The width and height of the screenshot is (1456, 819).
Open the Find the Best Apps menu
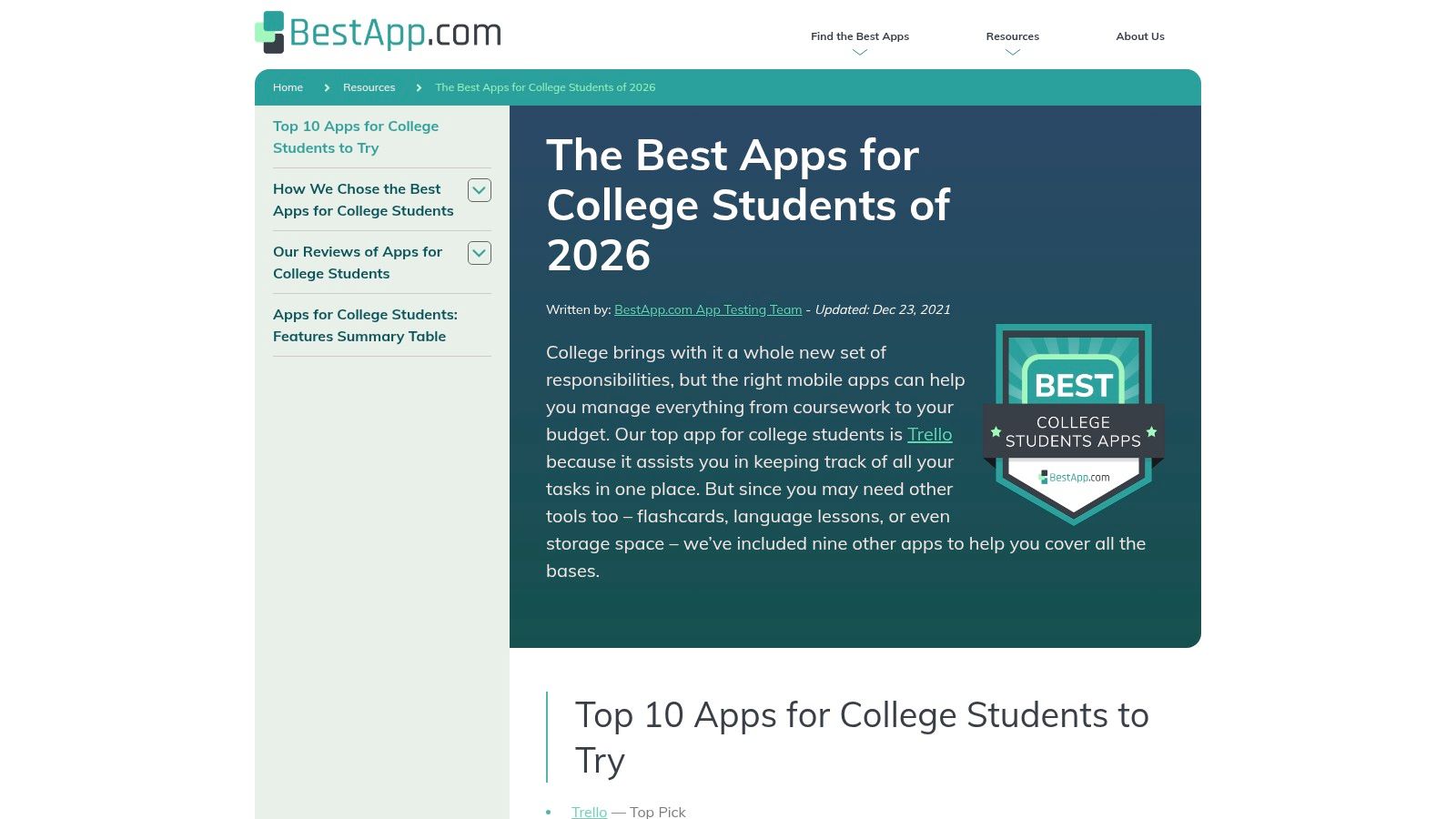tap(859, 36)
